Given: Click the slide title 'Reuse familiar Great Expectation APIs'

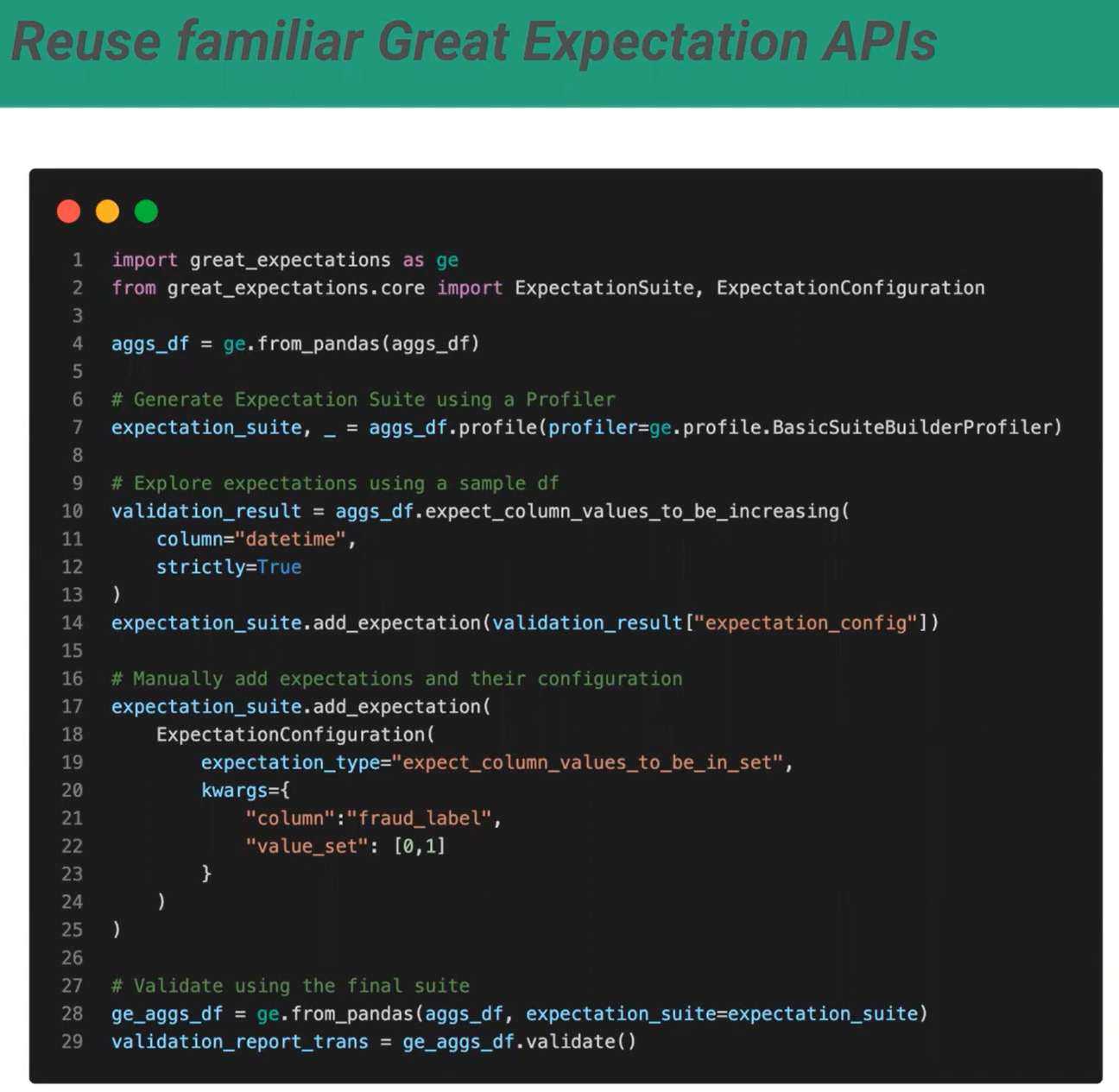Looking at the screenshot, I should tap(473, 41).
